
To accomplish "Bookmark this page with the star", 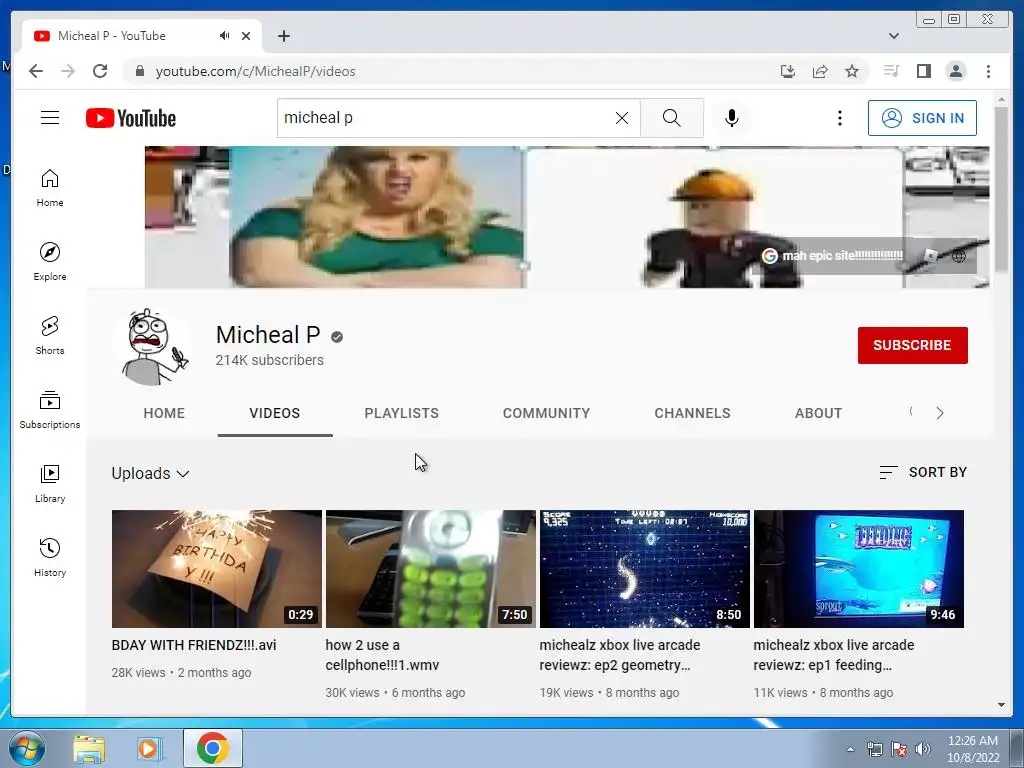I will (852, 71).
